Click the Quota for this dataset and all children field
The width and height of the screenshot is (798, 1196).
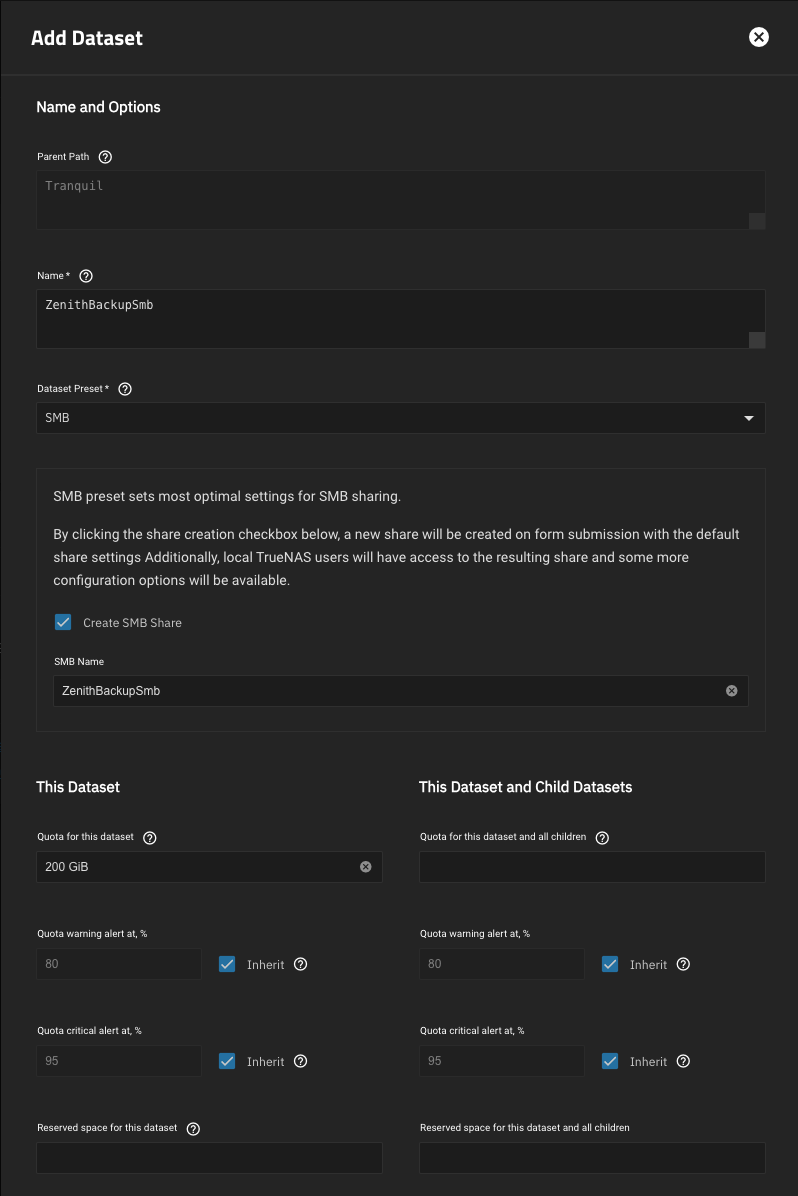(x=592, y=867)
